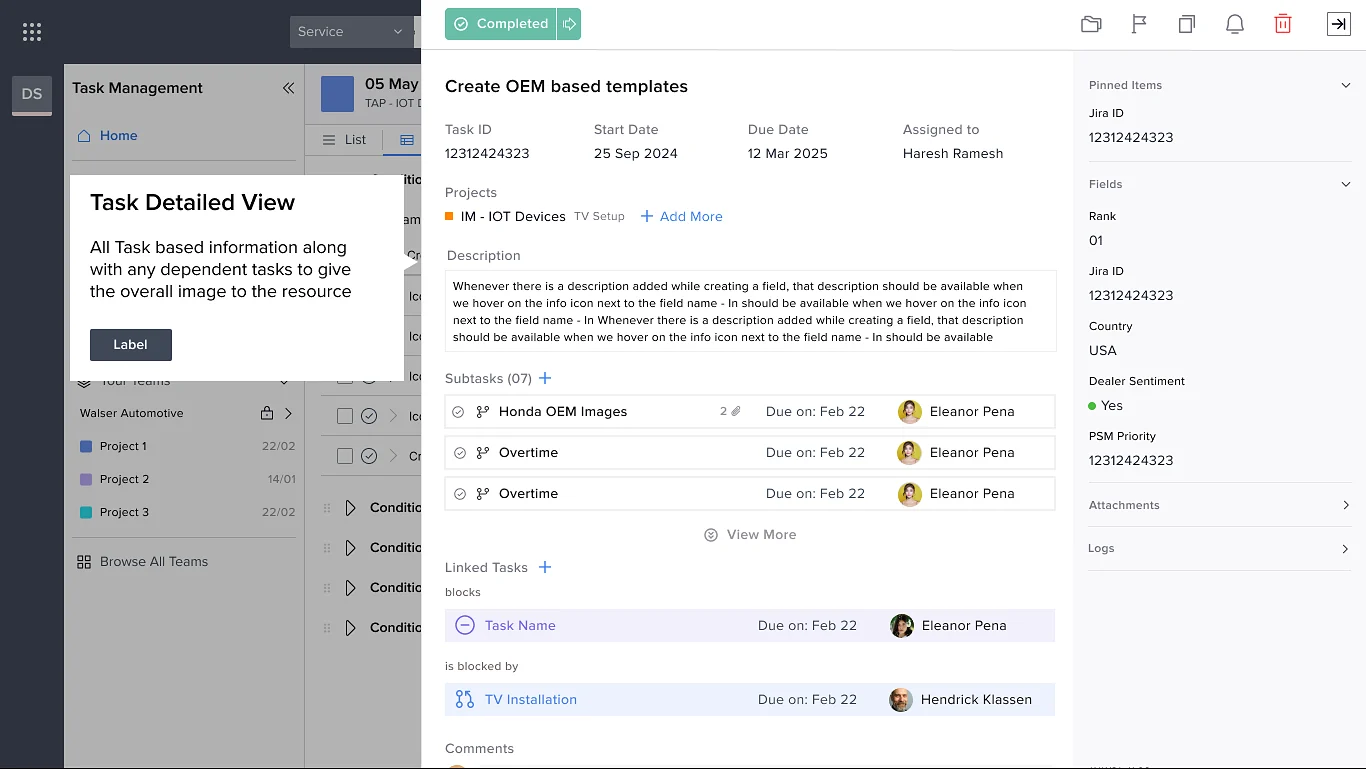The height and width of the screenshot is (769, 1366).
Task: Duplicate the task with the copy icon
Action: (x=1187, y=24)
